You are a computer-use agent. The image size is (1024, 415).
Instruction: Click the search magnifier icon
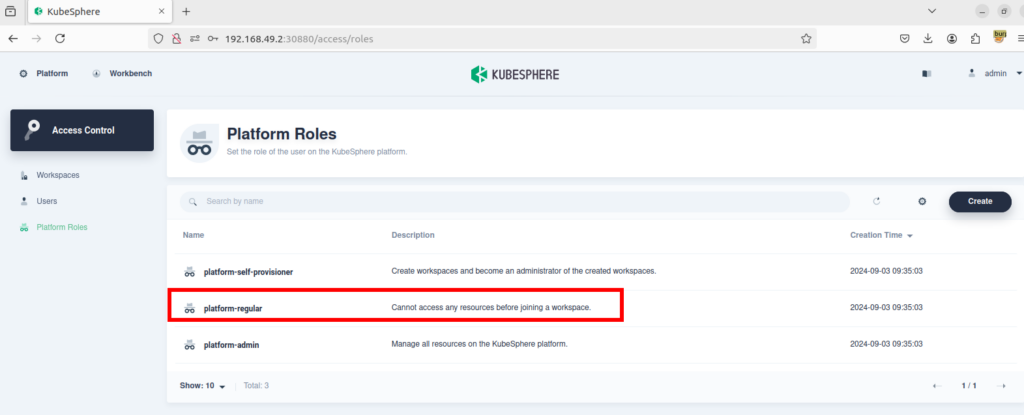tap(193, 202)
